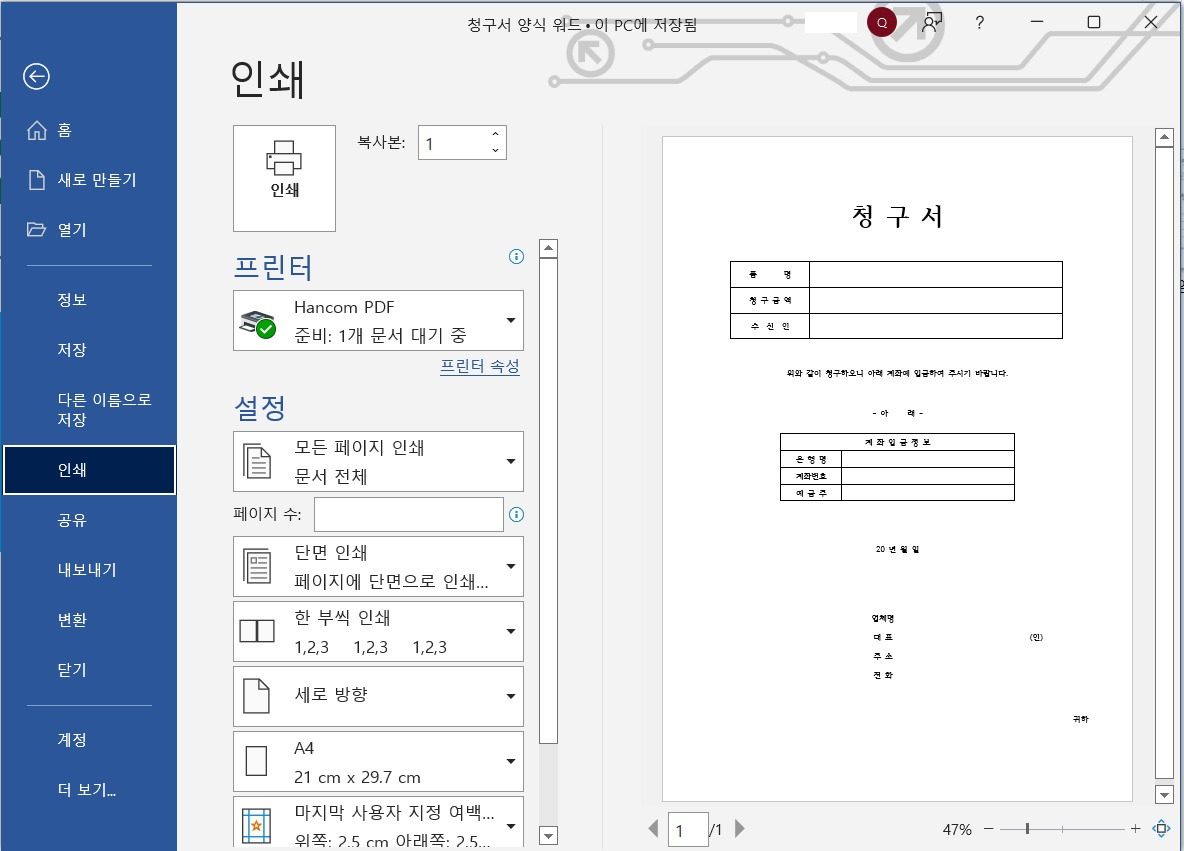Open the Hancom PDF printer dropdown

[x=378, y=320]
